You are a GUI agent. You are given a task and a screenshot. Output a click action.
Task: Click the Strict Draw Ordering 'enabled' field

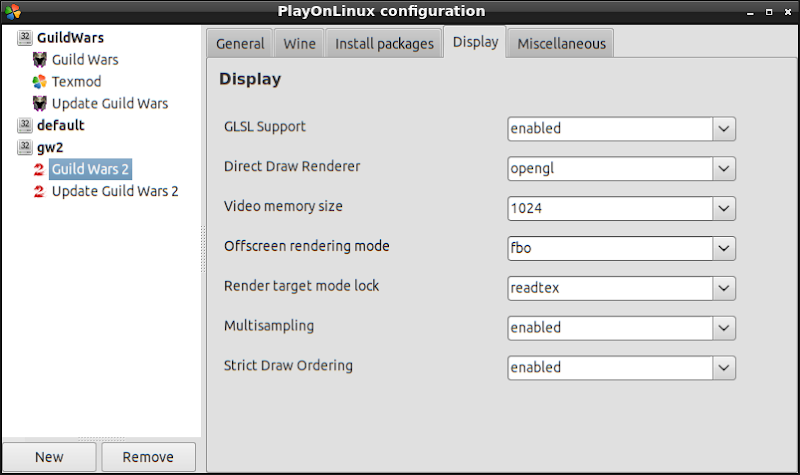(610, 367)
